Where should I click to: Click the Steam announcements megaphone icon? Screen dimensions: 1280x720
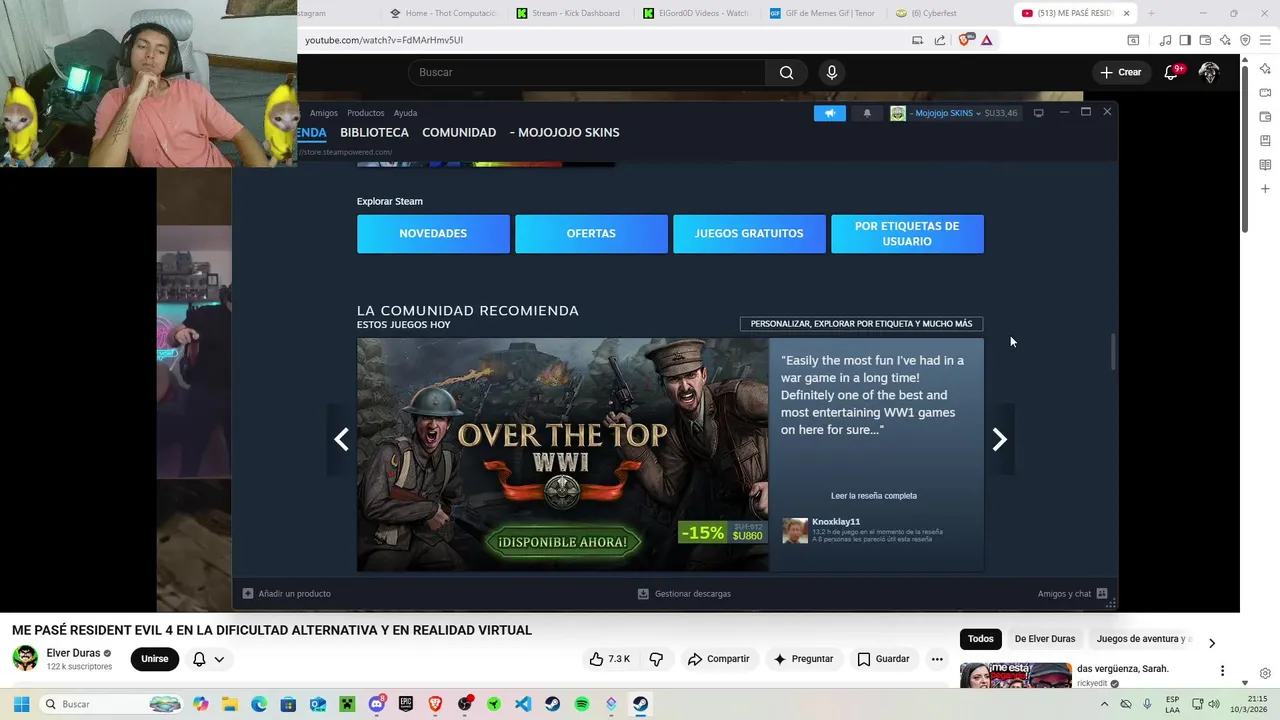point(829,113)
